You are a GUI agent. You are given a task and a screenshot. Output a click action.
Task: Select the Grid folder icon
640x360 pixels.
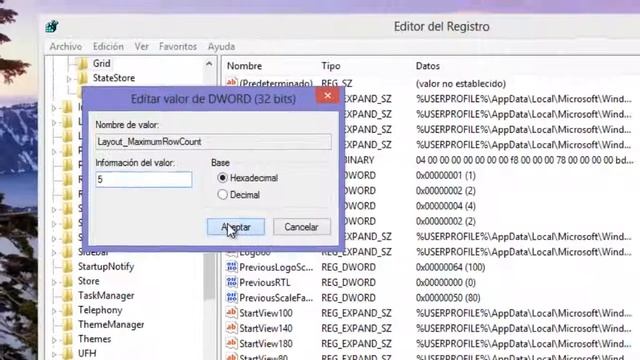pyautogui.click(x=83, y=63)
